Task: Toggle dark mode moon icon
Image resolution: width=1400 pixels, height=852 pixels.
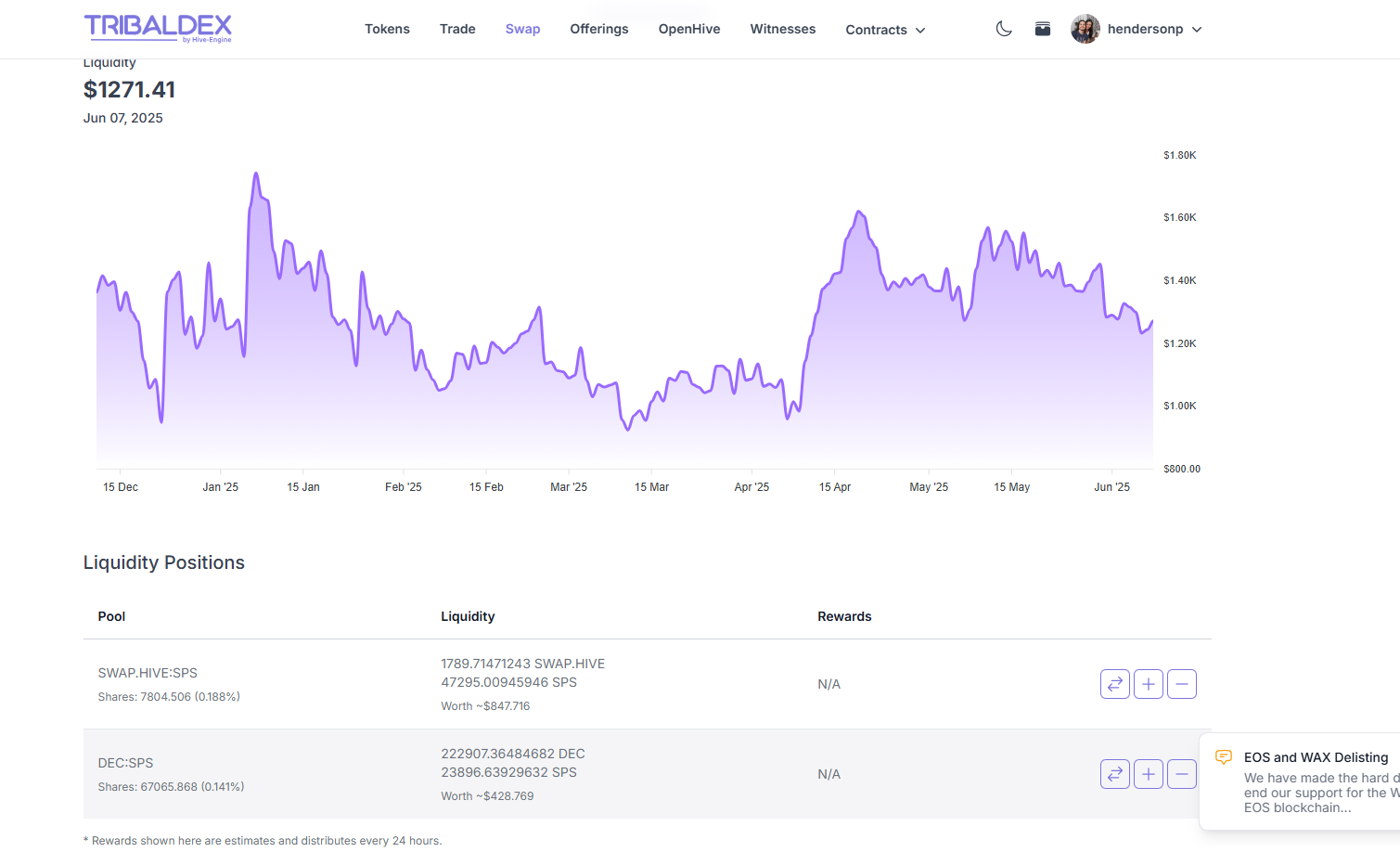Action: 1004,29
